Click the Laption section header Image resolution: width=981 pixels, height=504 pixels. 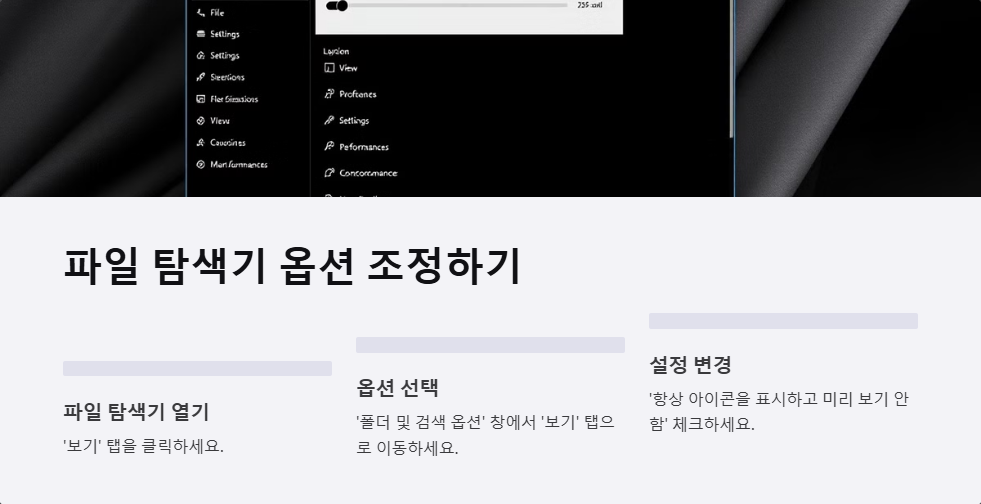(336, 51)
